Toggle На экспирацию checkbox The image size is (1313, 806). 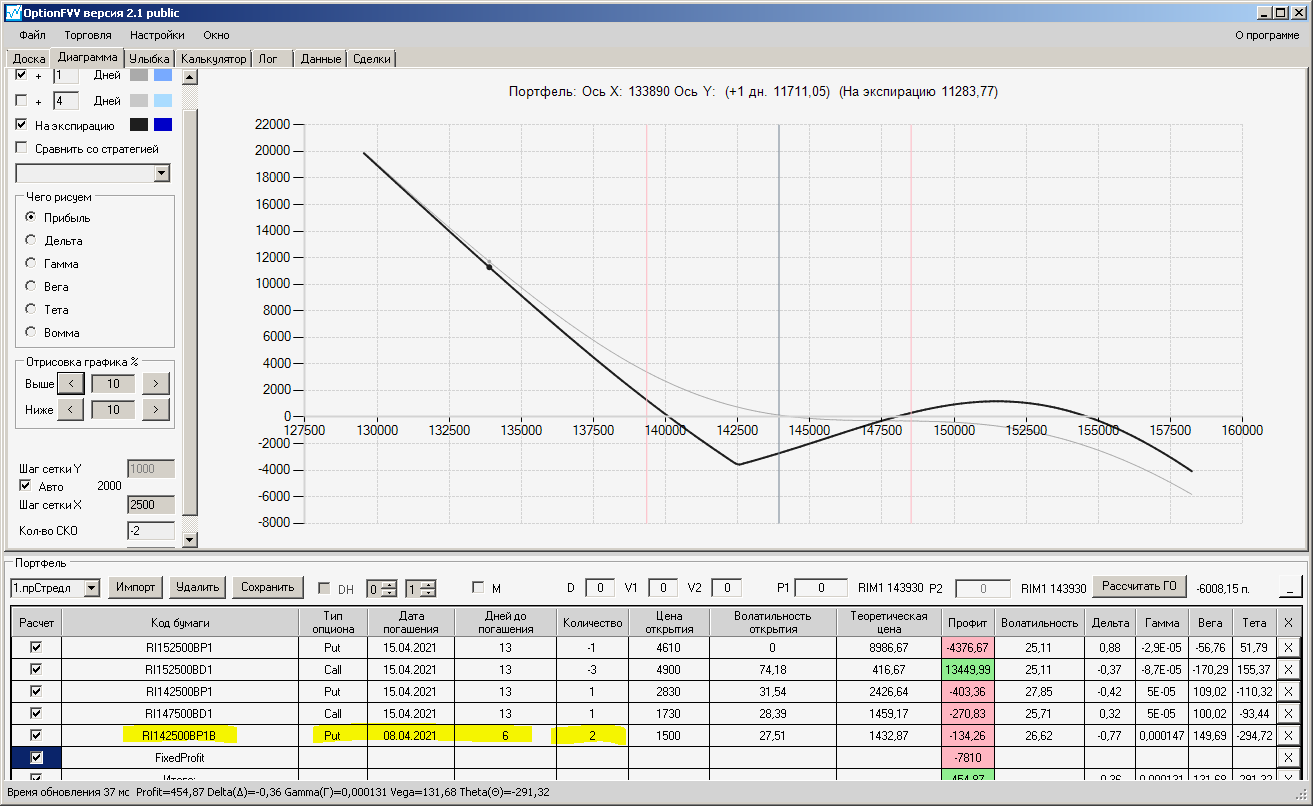click(x=21, y=125)
